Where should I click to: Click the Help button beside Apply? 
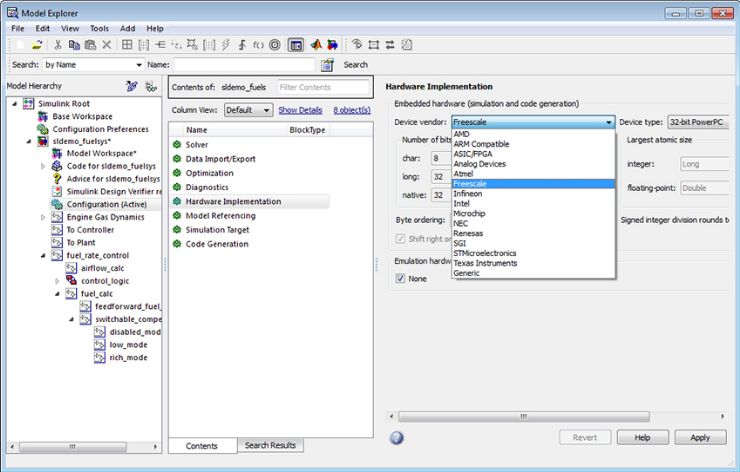pos(642,438)
